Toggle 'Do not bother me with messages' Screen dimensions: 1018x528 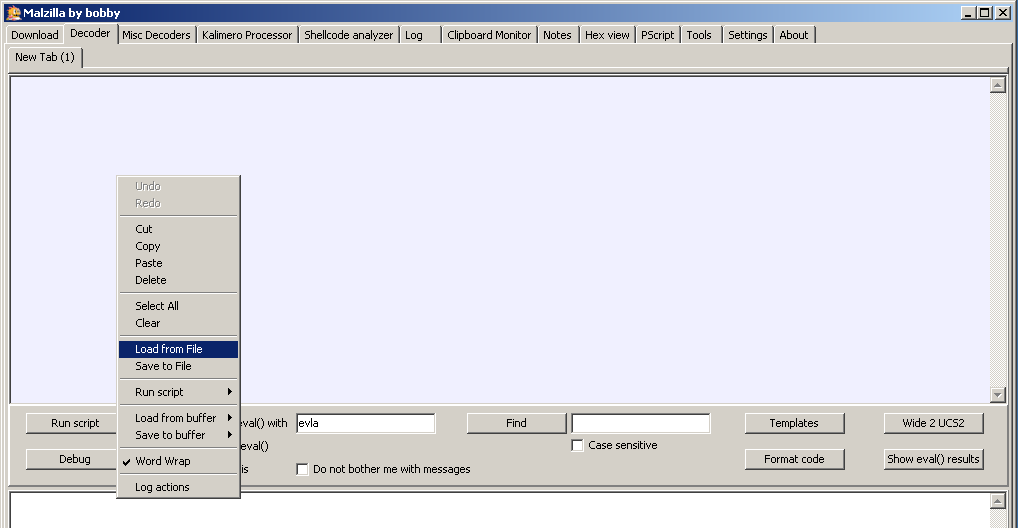pyautogui.click(x=303, y=469)
